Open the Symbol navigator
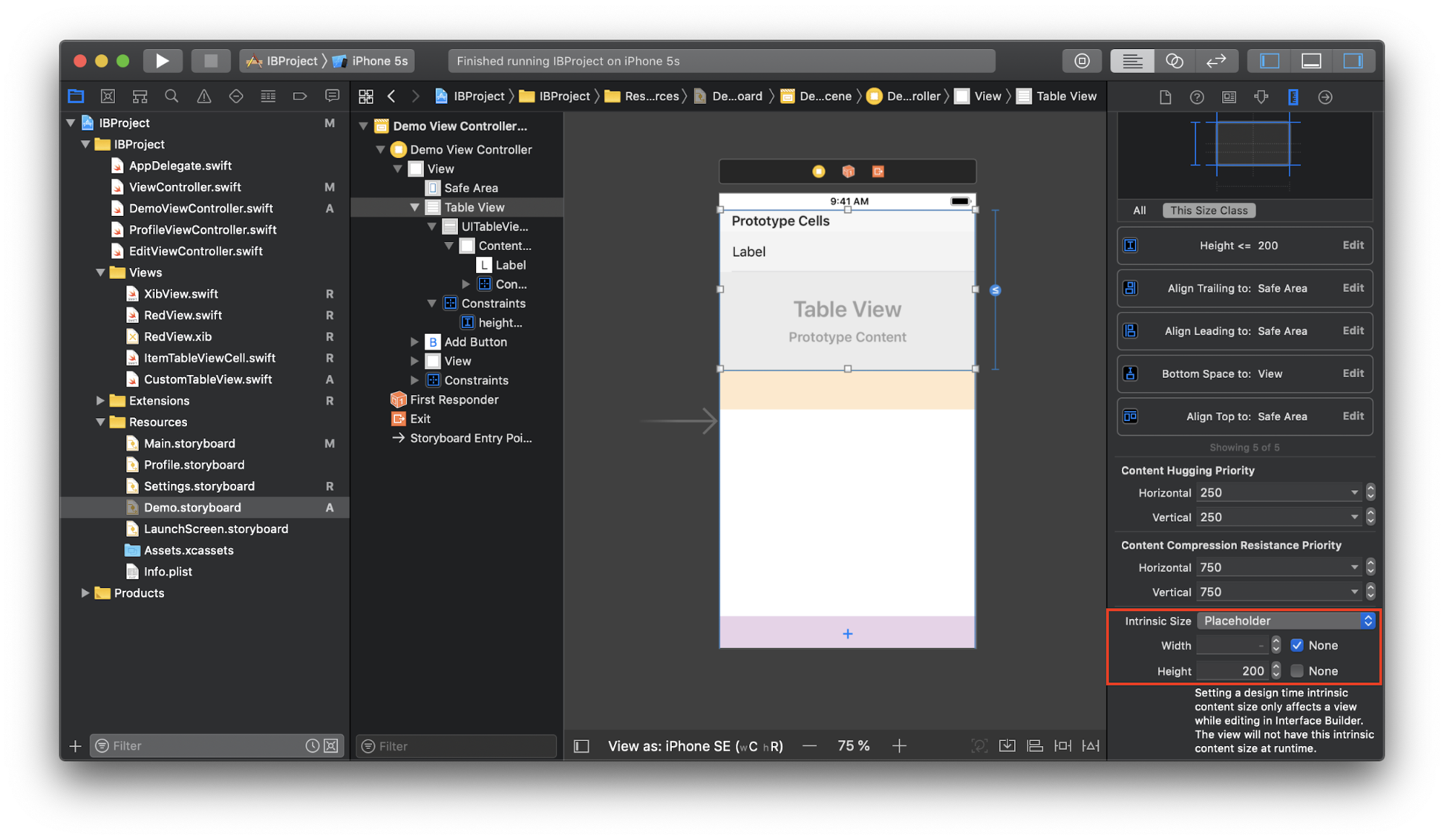Screen dimensions: 1444x840 pos(140,96)
